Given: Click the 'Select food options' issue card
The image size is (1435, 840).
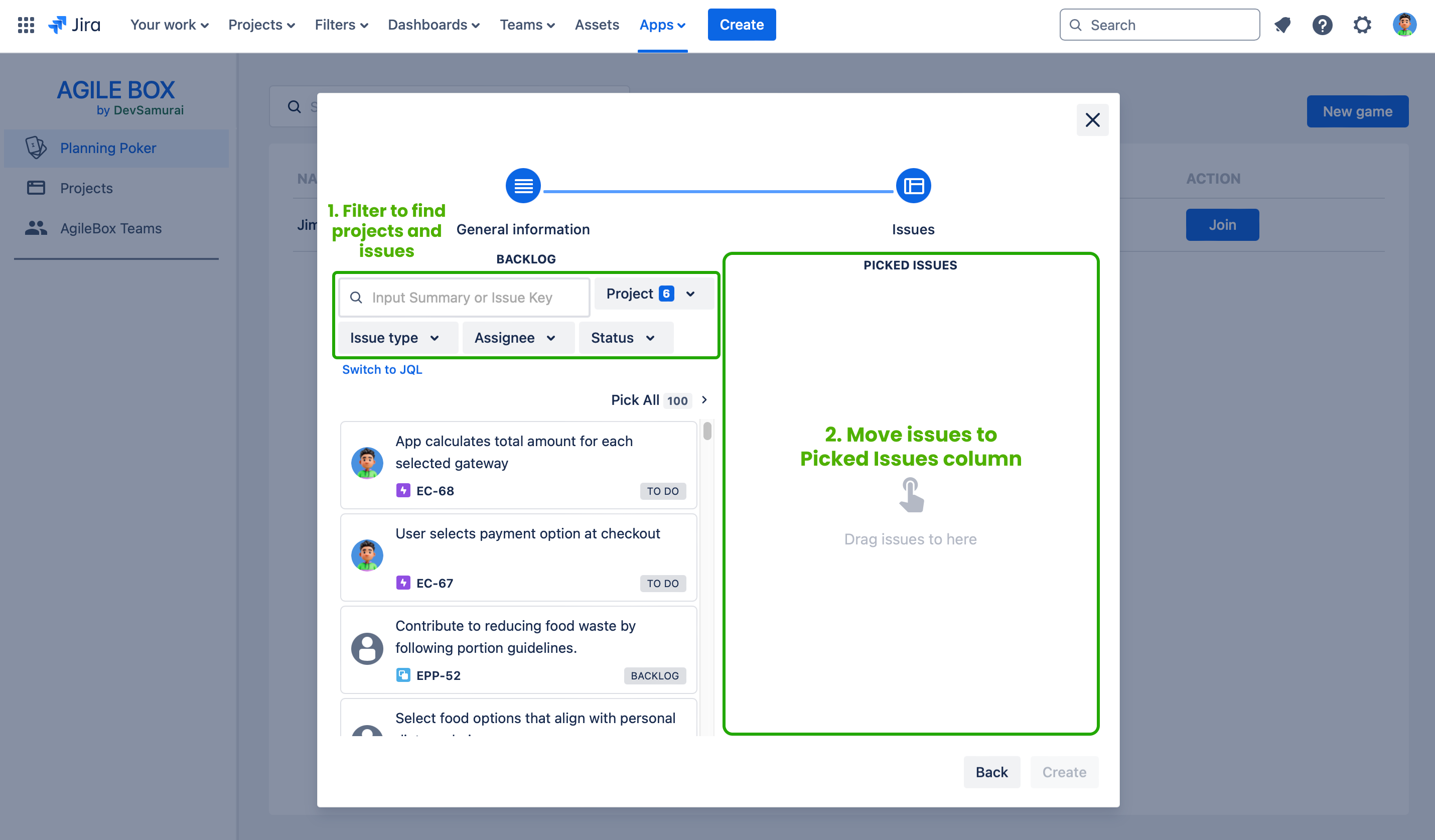Looking at the screenshot, I should (x=518, y=717).
